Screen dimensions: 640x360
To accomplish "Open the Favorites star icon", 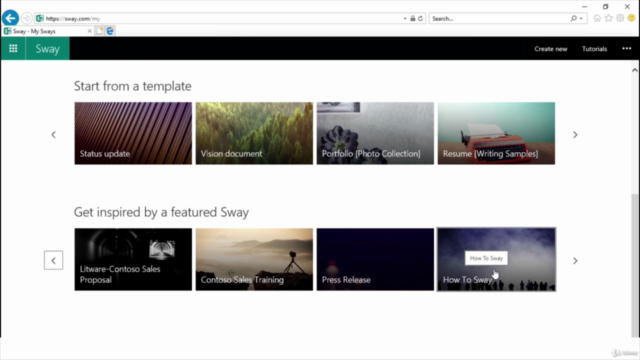I will (609, 18).
